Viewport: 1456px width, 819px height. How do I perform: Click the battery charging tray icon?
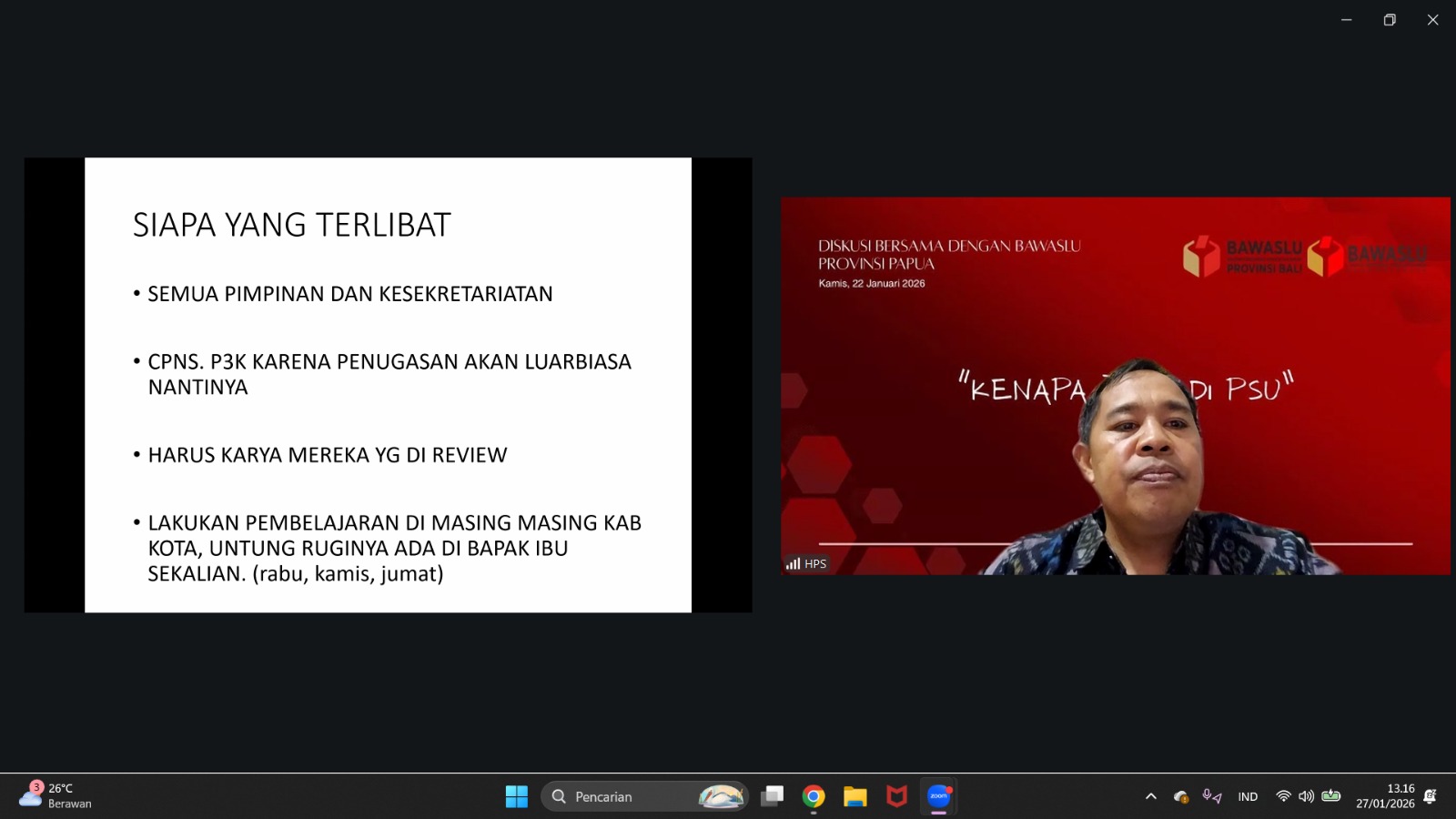[1331, 796]
